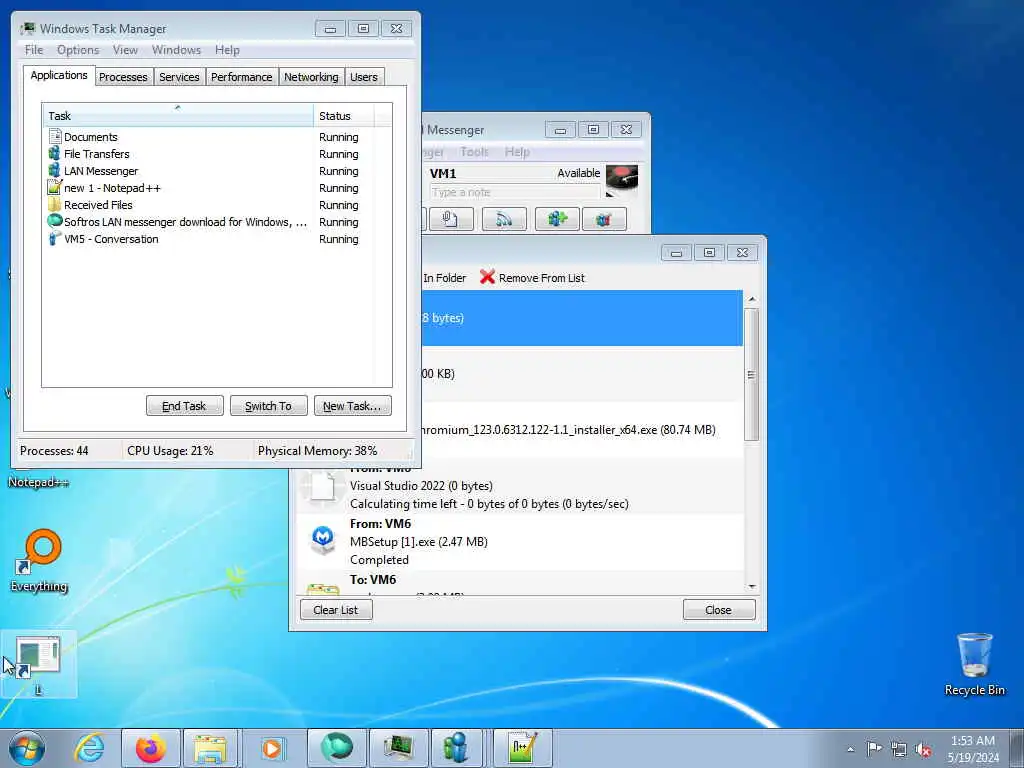
Task: Sort by the Status column header
Action: coord(344,116)
